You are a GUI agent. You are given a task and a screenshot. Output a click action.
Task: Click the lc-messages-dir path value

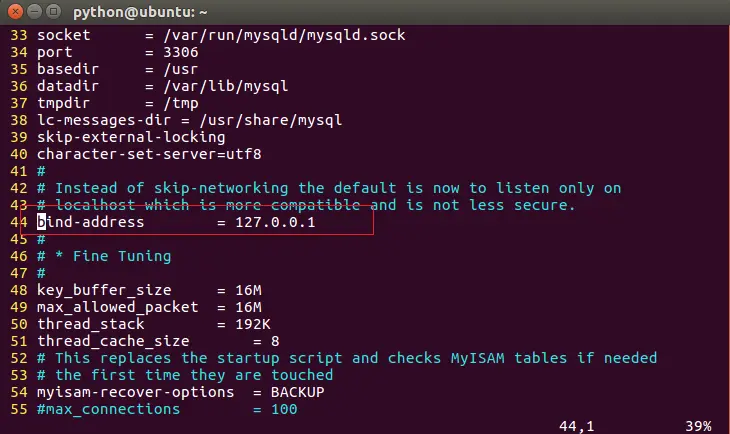(x=271, y=120)
